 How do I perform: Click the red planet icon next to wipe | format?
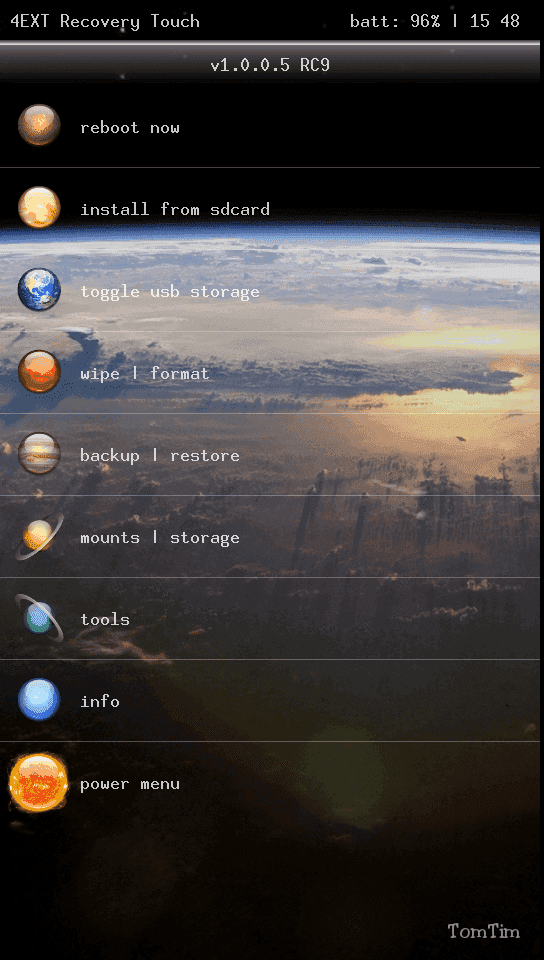point(39,371)
